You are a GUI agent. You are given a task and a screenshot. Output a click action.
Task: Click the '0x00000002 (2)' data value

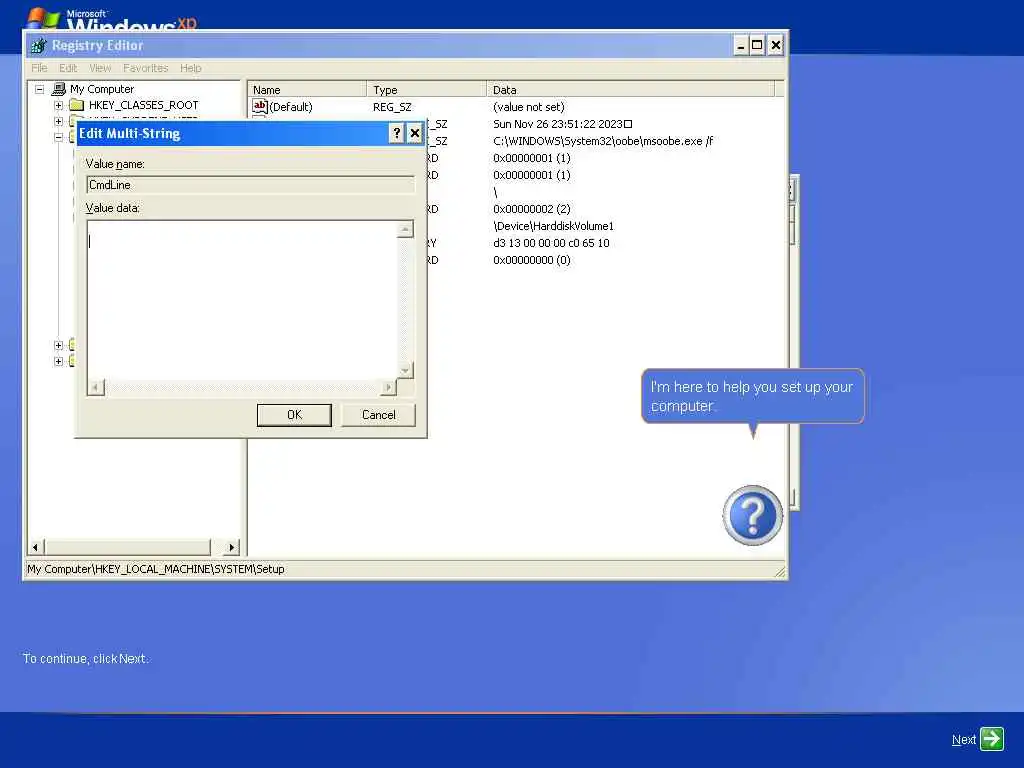pos(532,209)
